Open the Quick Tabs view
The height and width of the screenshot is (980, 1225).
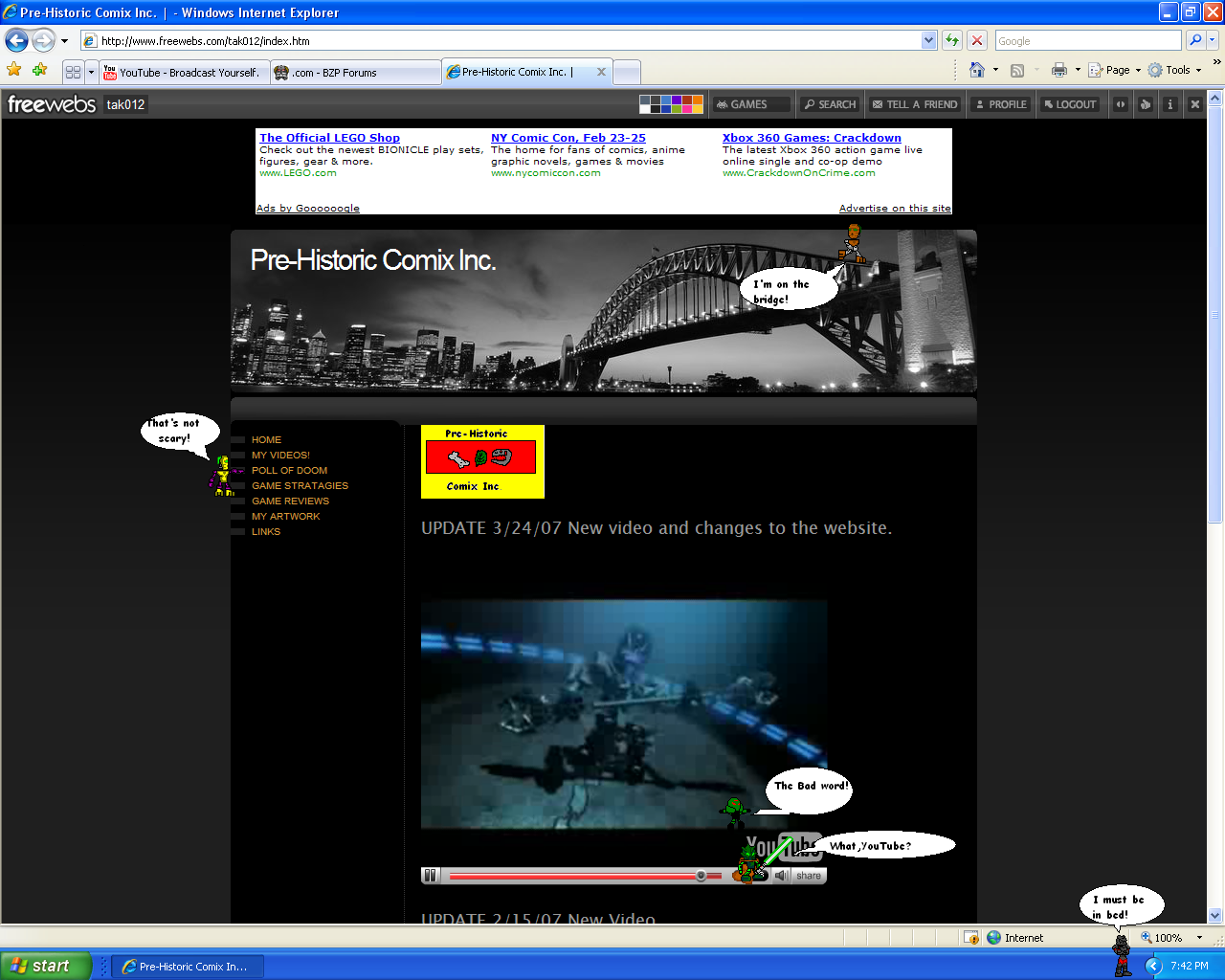tap(74, 72)
